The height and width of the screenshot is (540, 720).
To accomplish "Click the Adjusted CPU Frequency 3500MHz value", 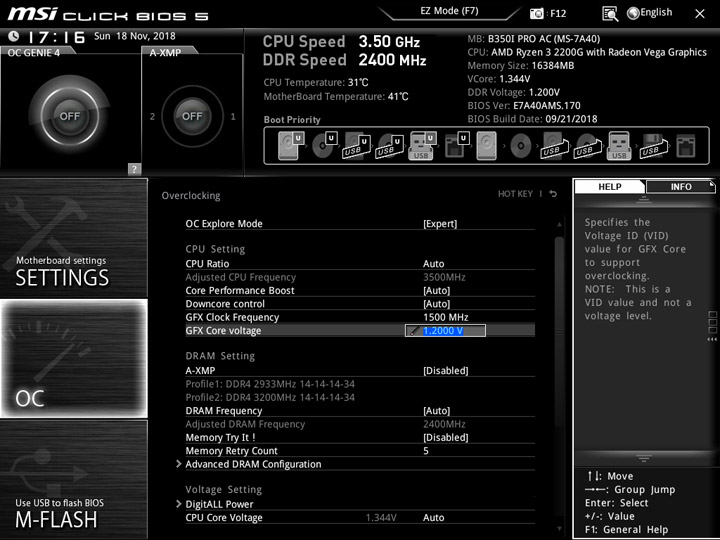I will (444, 277).
